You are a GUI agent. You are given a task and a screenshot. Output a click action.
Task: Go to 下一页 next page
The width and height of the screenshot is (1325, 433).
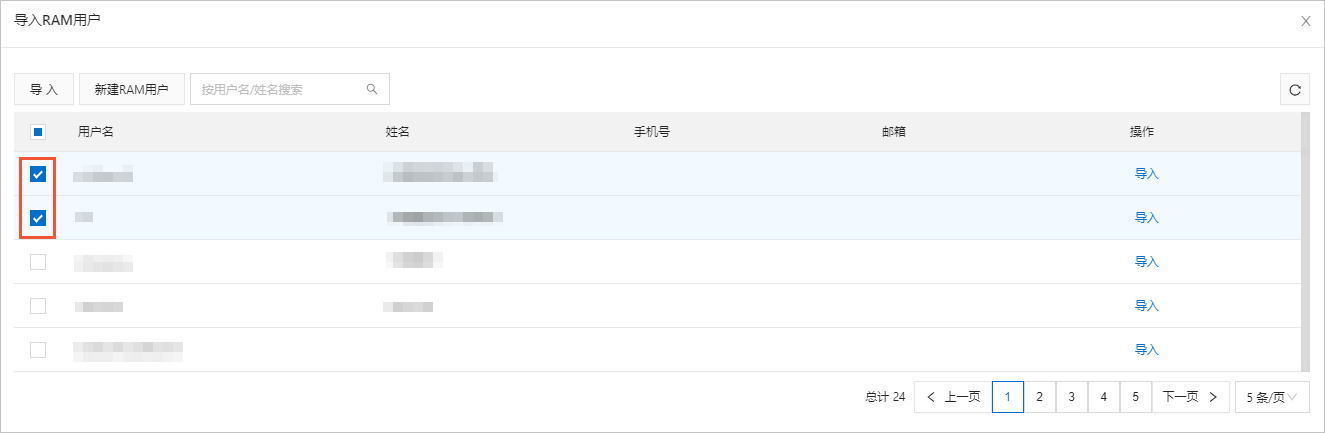[1190, 397]
